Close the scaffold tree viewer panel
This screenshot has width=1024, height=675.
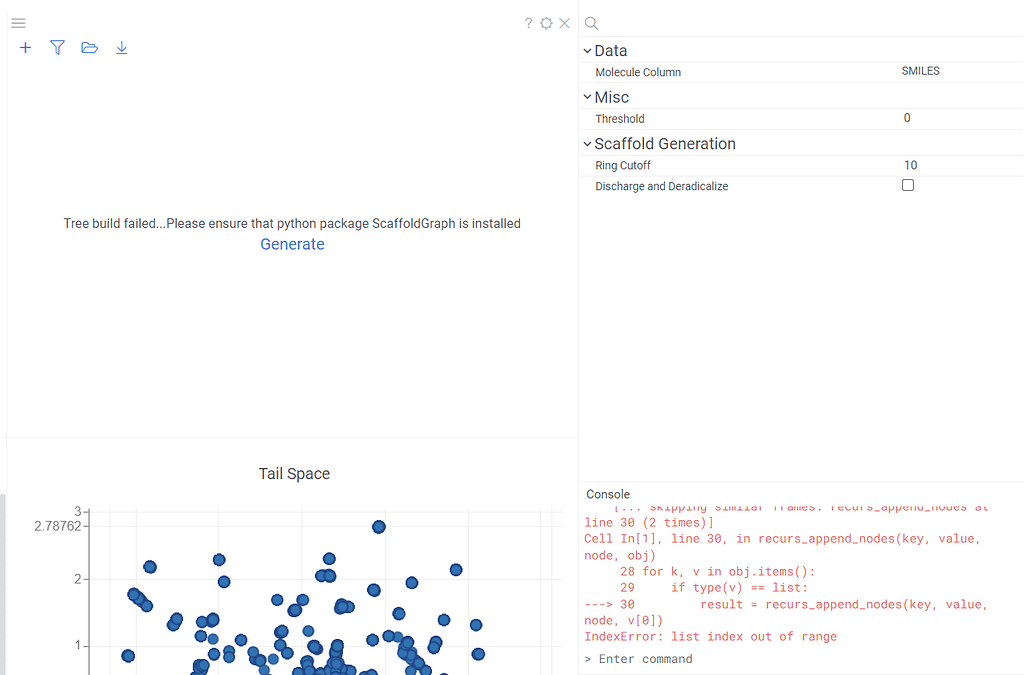click(565, 24)
